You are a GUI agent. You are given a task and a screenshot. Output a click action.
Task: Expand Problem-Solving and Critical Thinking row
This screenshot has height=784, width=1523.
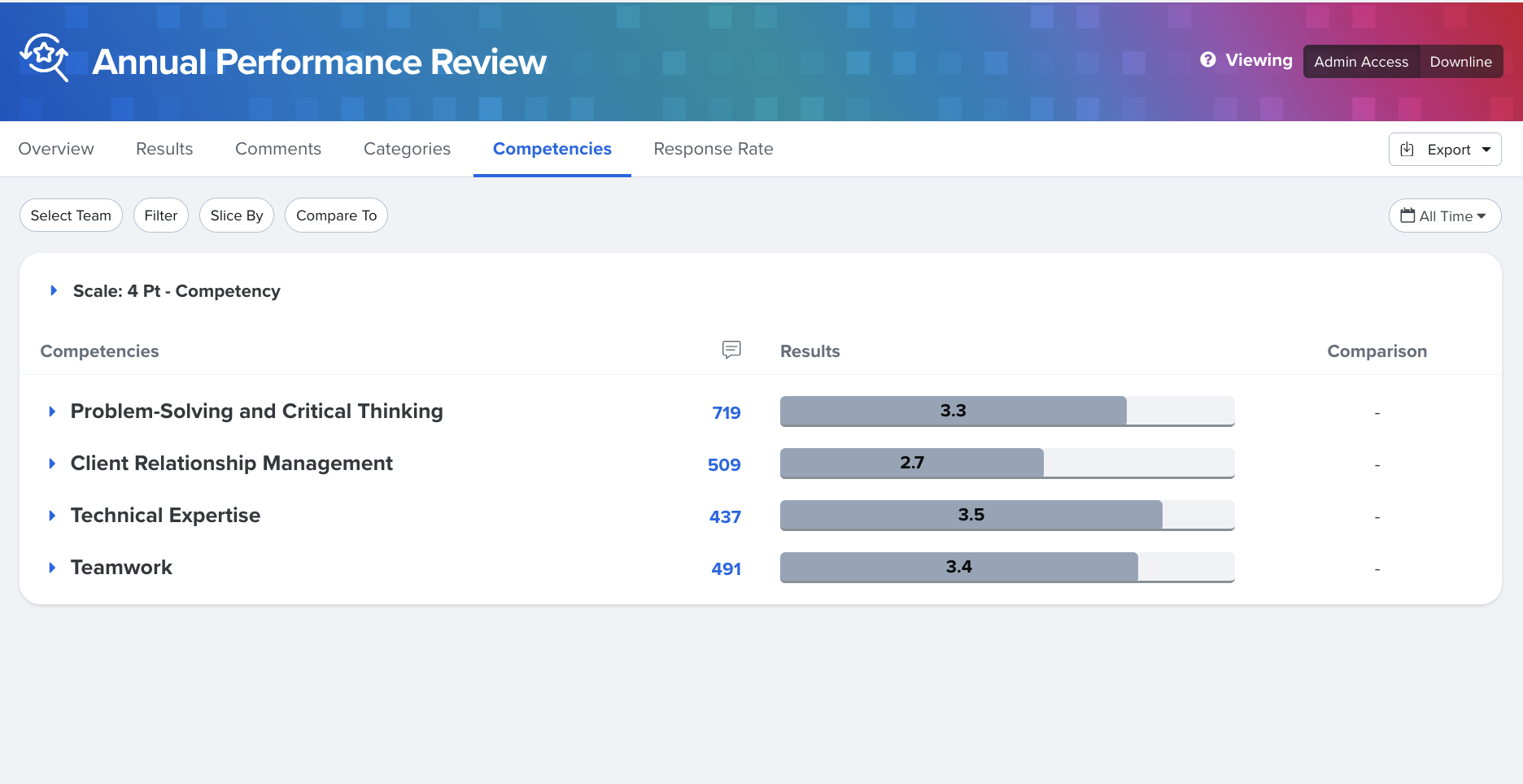pos(52,412)
